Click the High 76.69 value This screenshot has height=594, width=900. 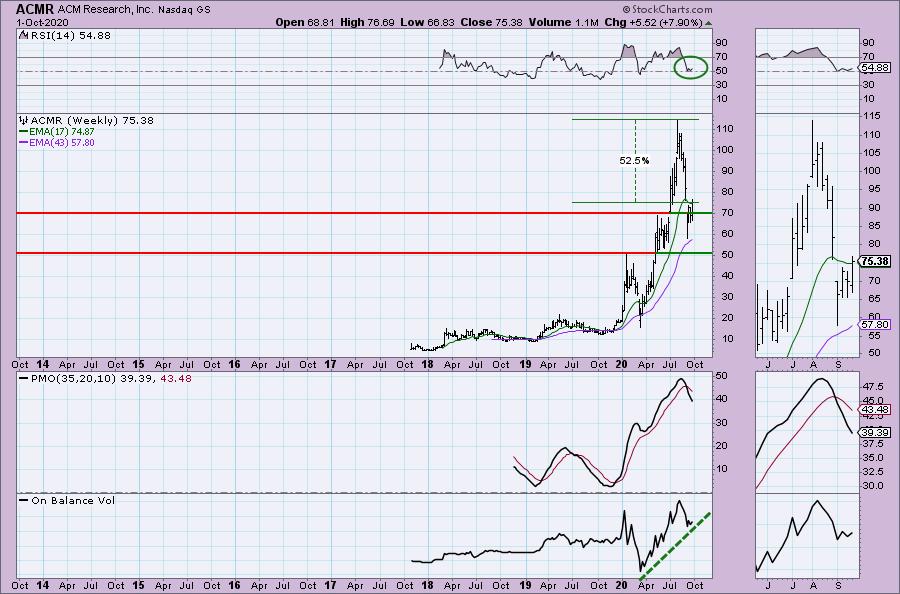[367, 22]
